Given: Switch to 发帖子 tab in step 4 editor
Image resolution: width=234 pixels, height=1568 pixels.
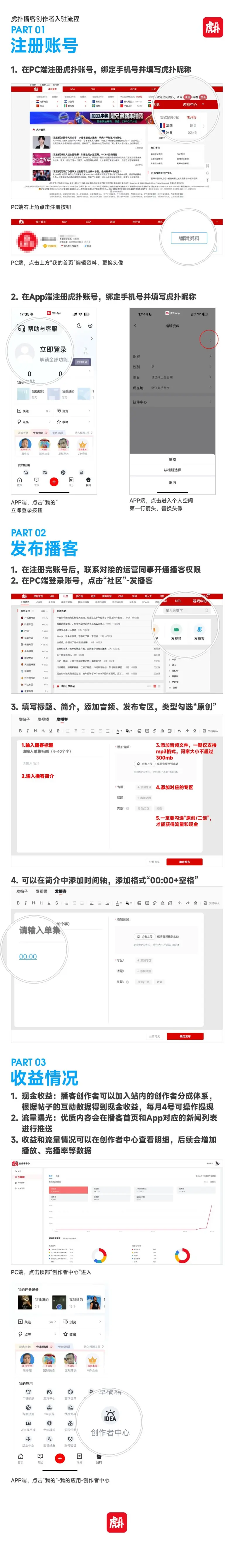Looking at the screenshot, I should tap(22, 891).
